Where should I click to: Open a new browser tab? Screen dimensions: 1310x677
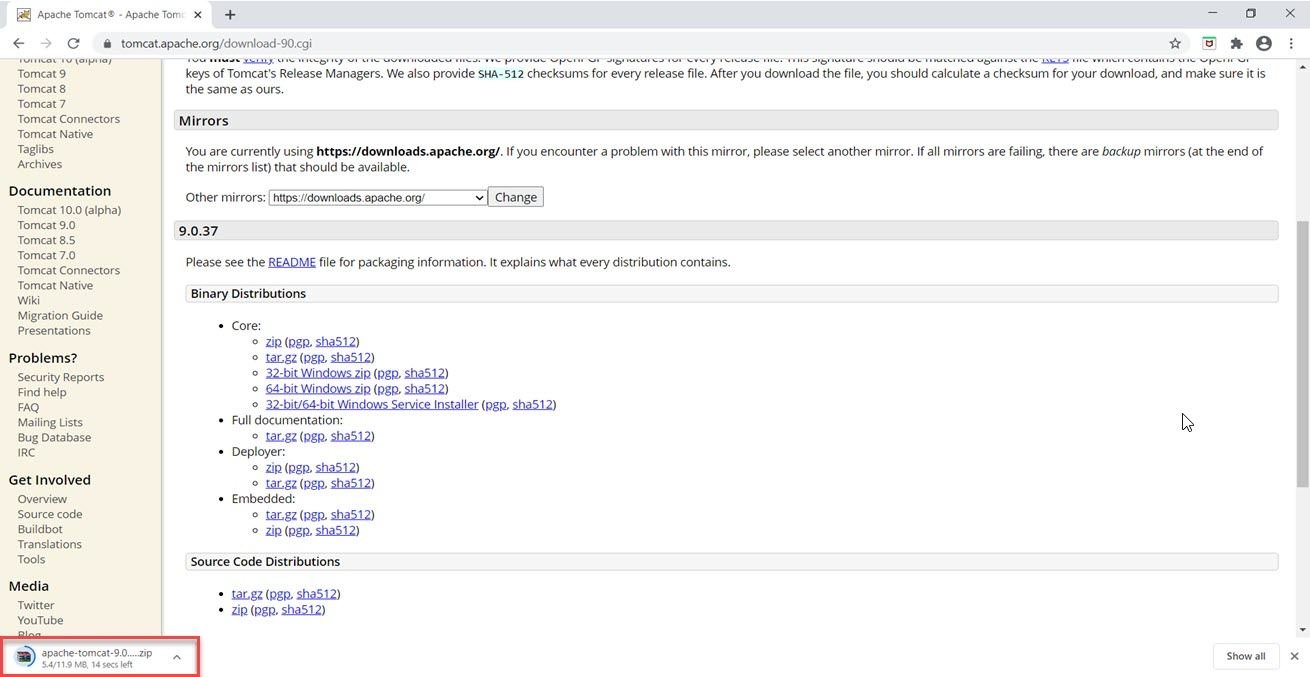(x=230, y=14)
